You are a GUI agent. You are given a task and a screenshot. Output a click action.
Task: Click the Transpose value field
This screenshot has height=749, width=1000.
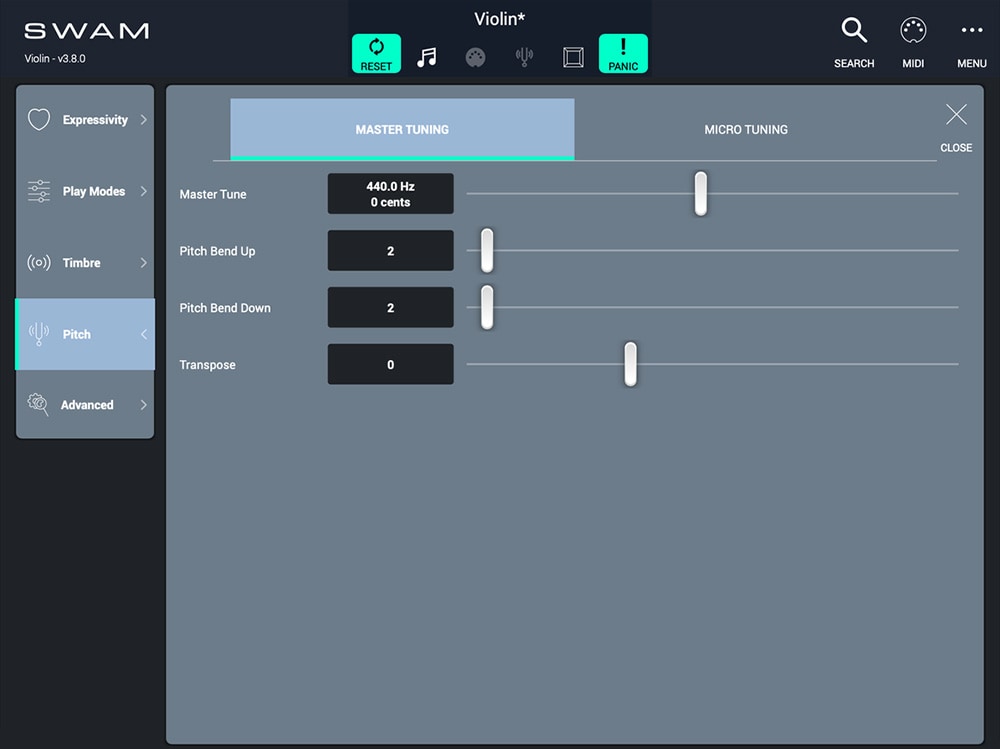[x=390, y=364]
